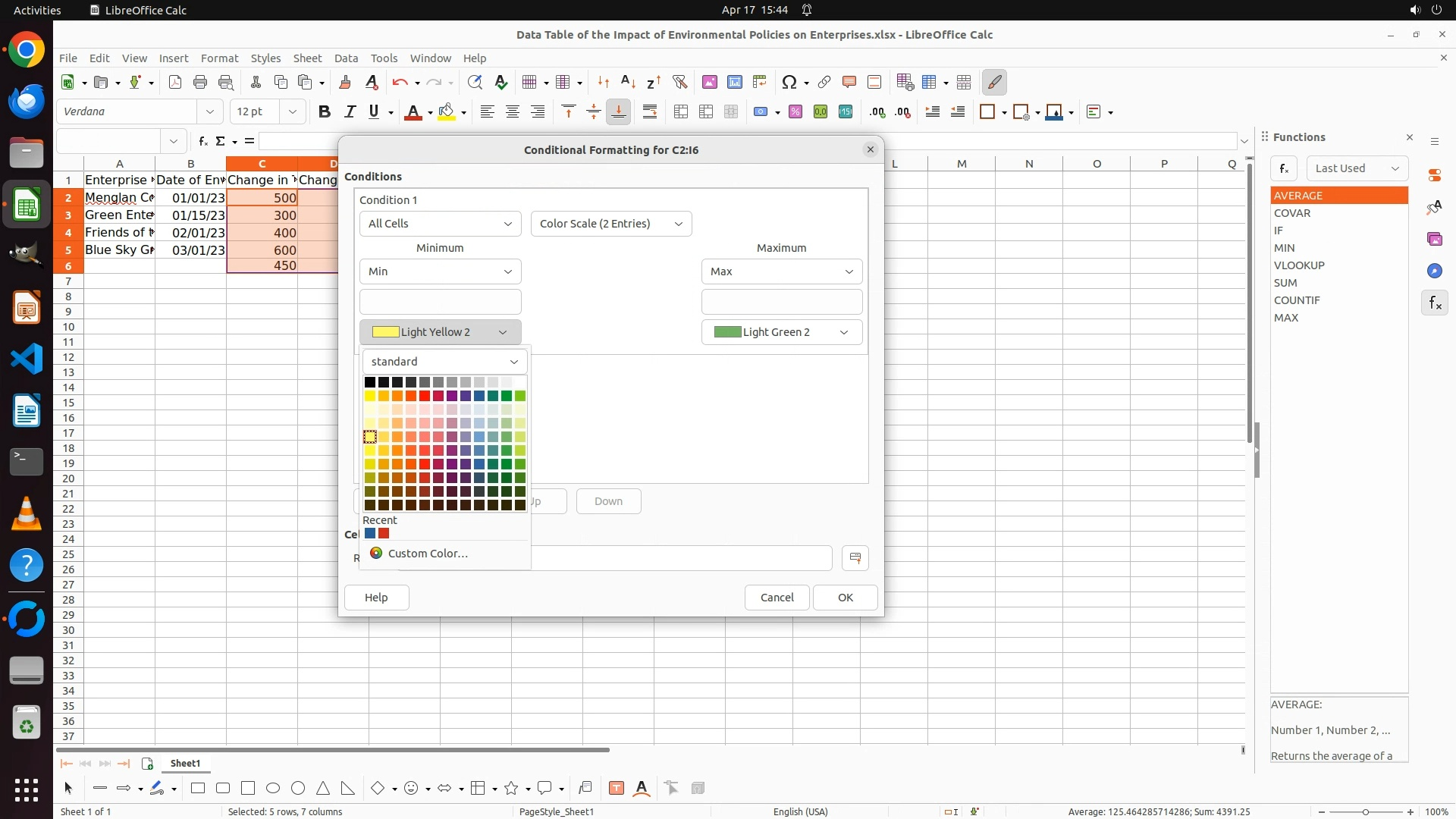Open the standard palette dropdown

pos(444,362)
